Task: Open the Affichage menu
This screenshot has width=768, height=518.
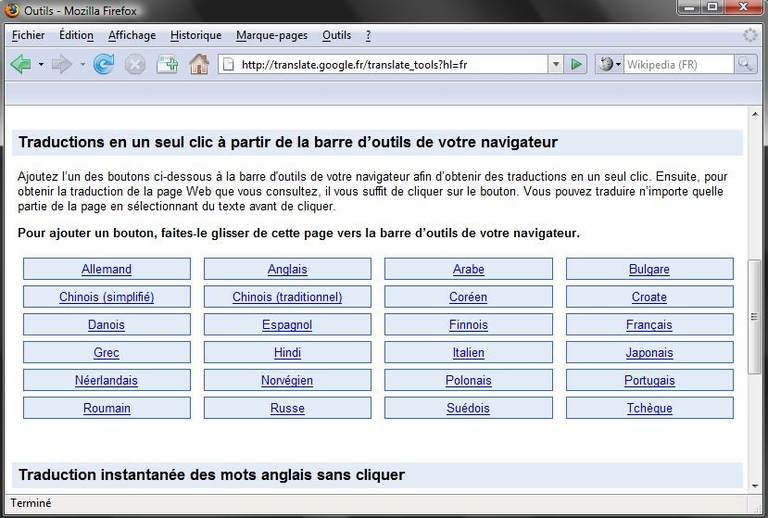Action: coord(132,35)
